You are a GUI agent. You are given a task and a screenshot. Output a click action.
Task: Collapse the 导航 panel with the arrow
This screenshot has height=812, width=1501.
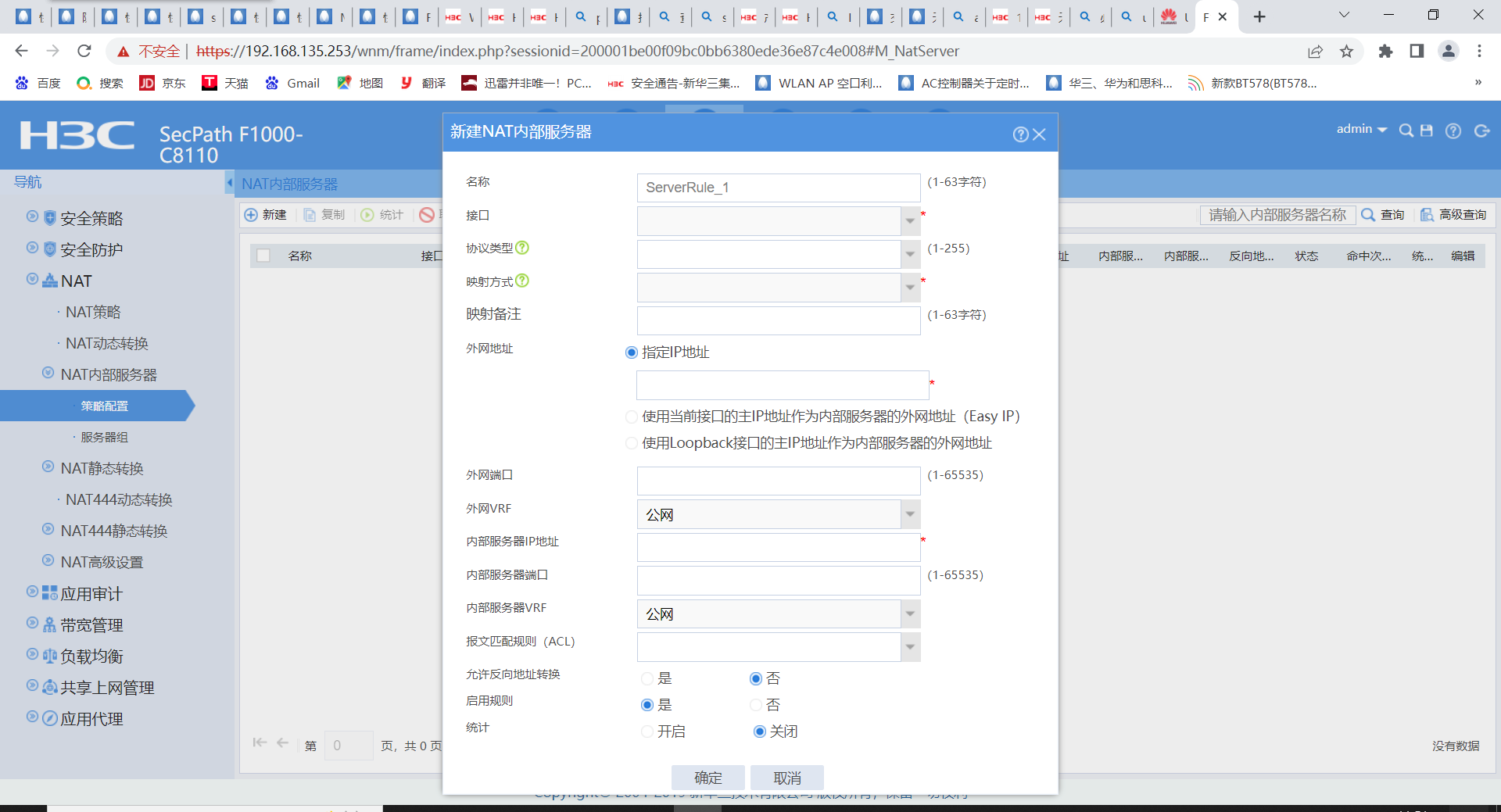click(230, 182)
